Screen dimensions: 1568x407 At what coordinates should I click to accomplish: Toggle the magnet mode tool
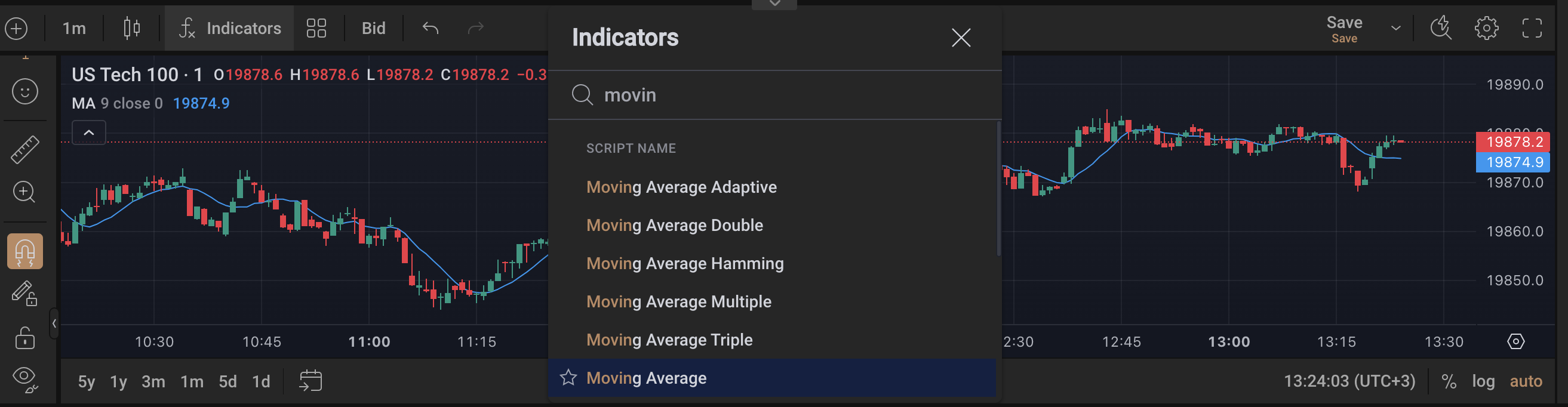click(x=25, y=251)
